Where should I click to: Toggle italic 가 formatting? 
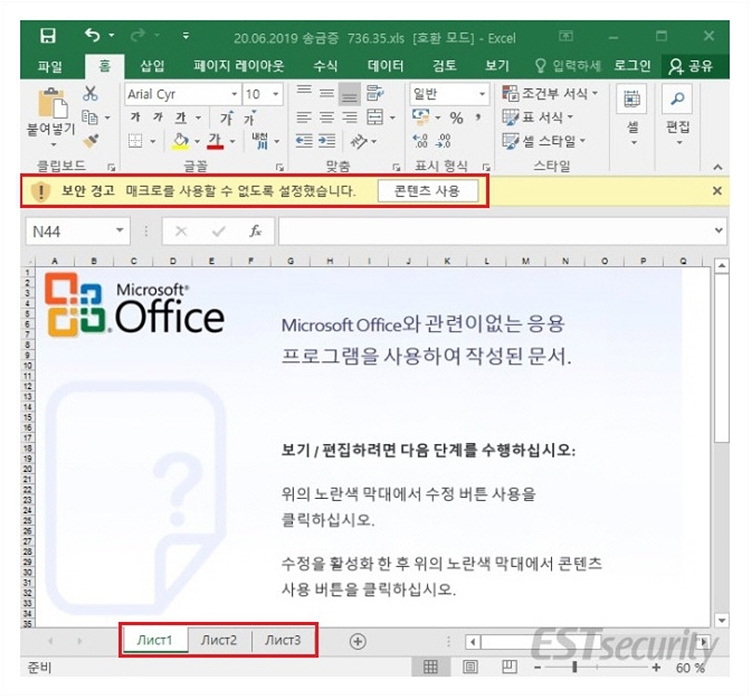[x=158, y=117]
